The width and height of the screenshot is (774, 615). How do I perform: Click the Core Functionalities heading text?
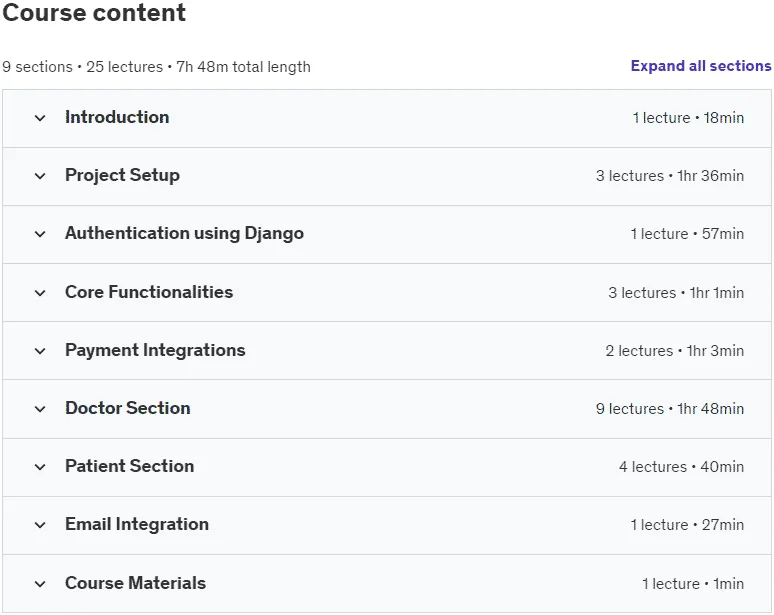tap(149, 292)
